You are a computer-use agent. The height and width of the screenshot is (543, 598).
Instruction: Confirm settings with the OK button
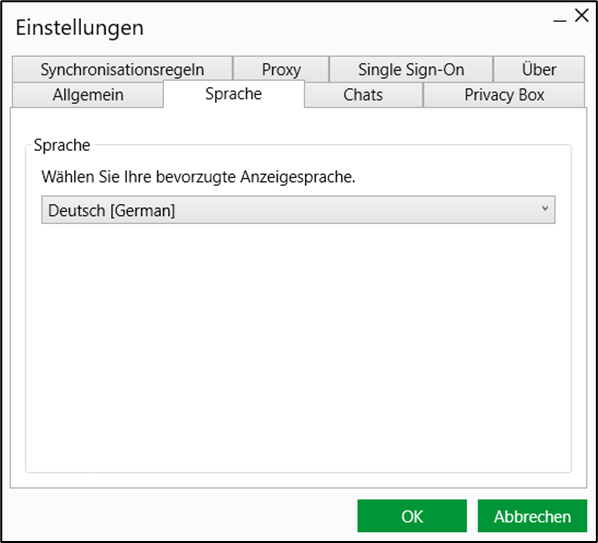coord(412,516)
